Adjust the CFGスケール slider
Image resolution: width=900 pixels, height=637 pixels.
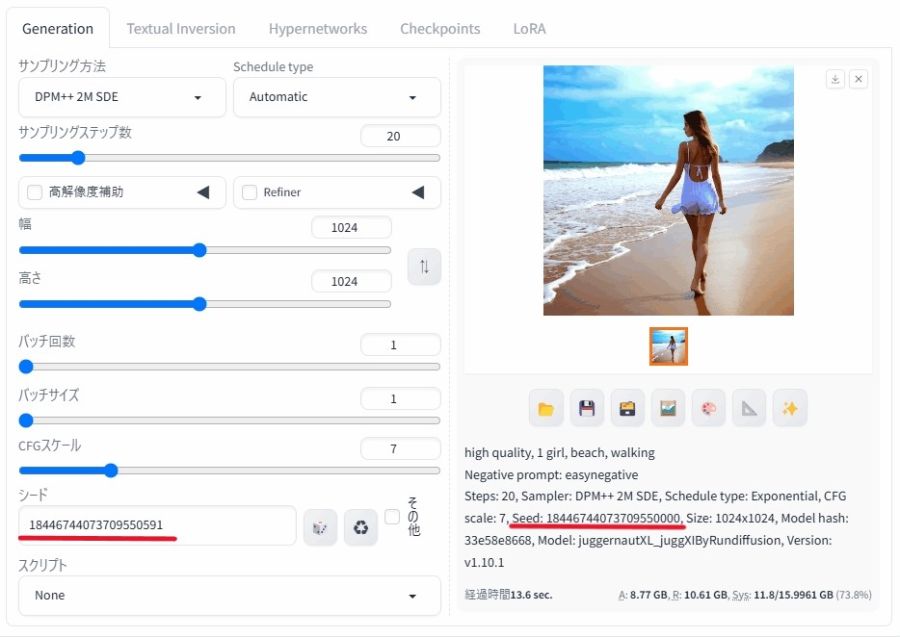[230, 471]
